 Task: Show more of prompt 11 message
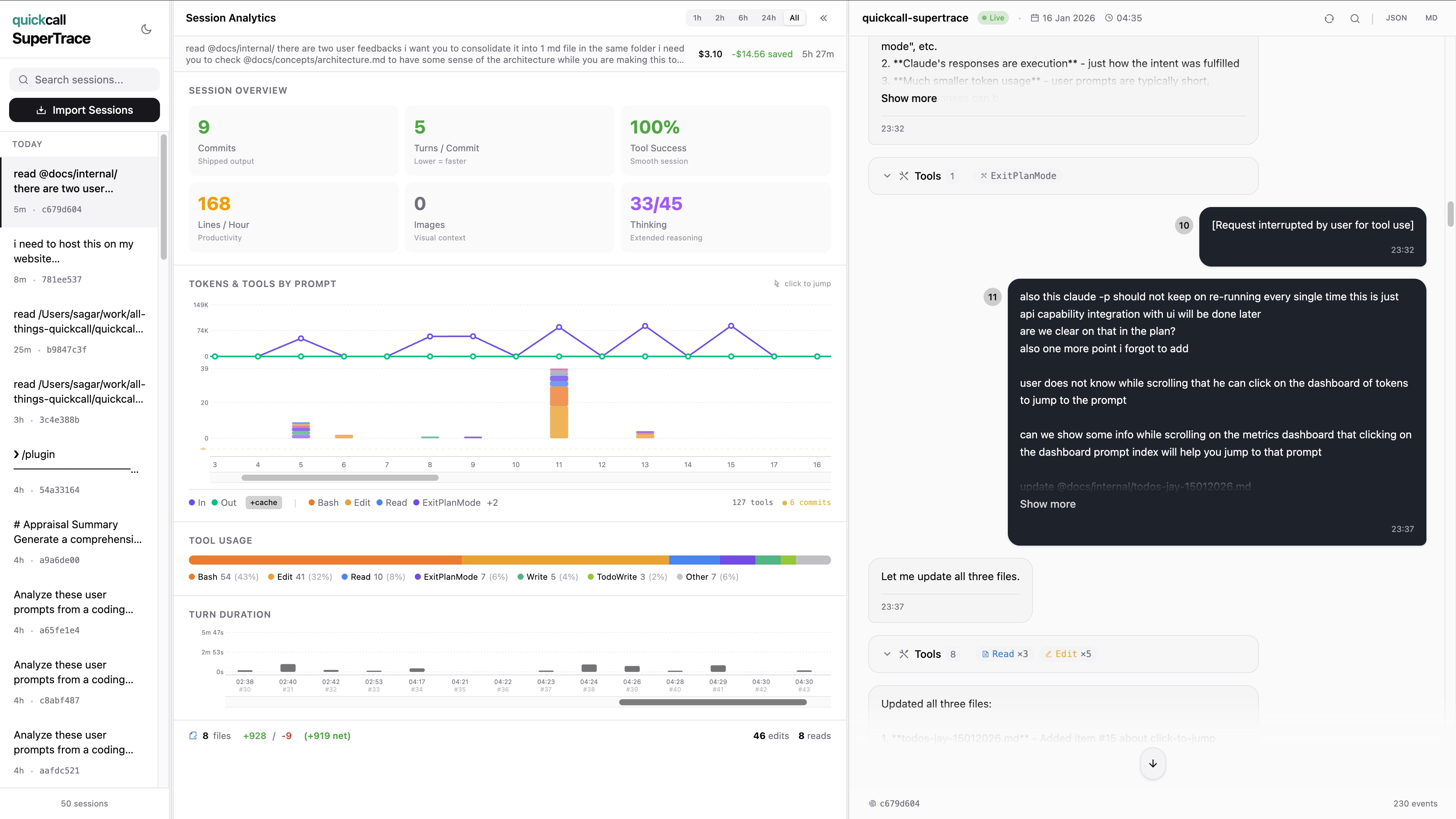[1047, 504]
